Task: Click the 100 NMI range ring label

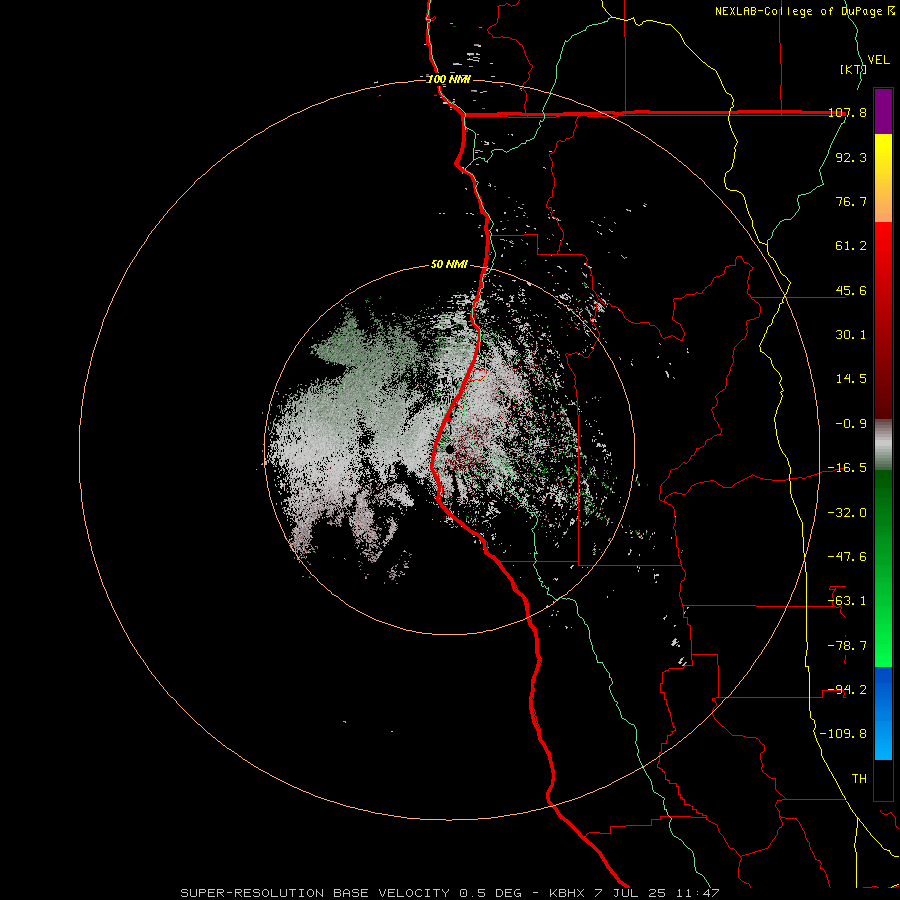Action: [449, 79]
